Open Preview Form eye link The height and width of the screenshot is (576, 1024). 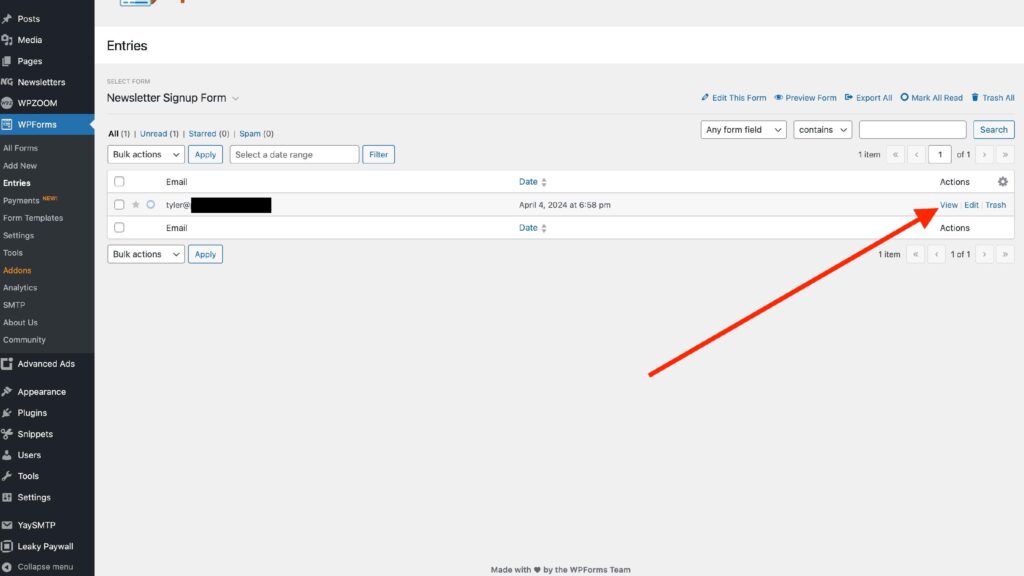[805, 98]
